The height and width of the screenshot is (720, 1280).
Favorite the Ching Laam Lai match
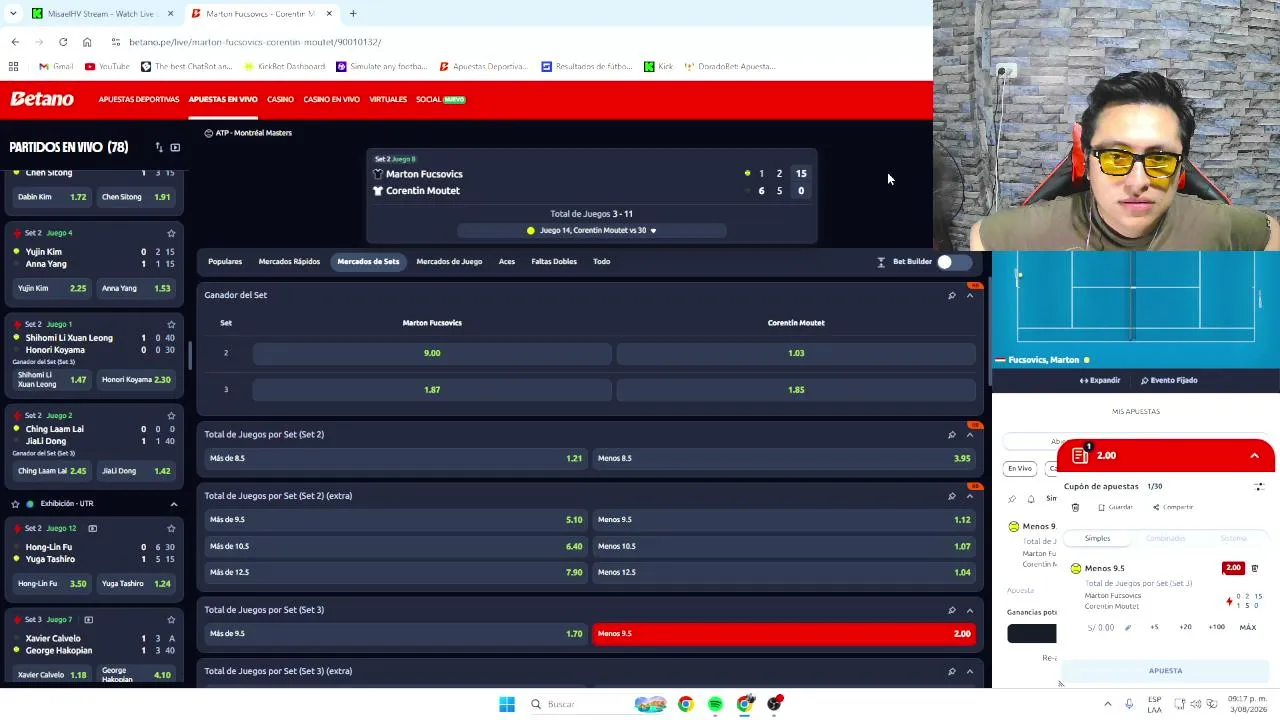pos(171,415)
